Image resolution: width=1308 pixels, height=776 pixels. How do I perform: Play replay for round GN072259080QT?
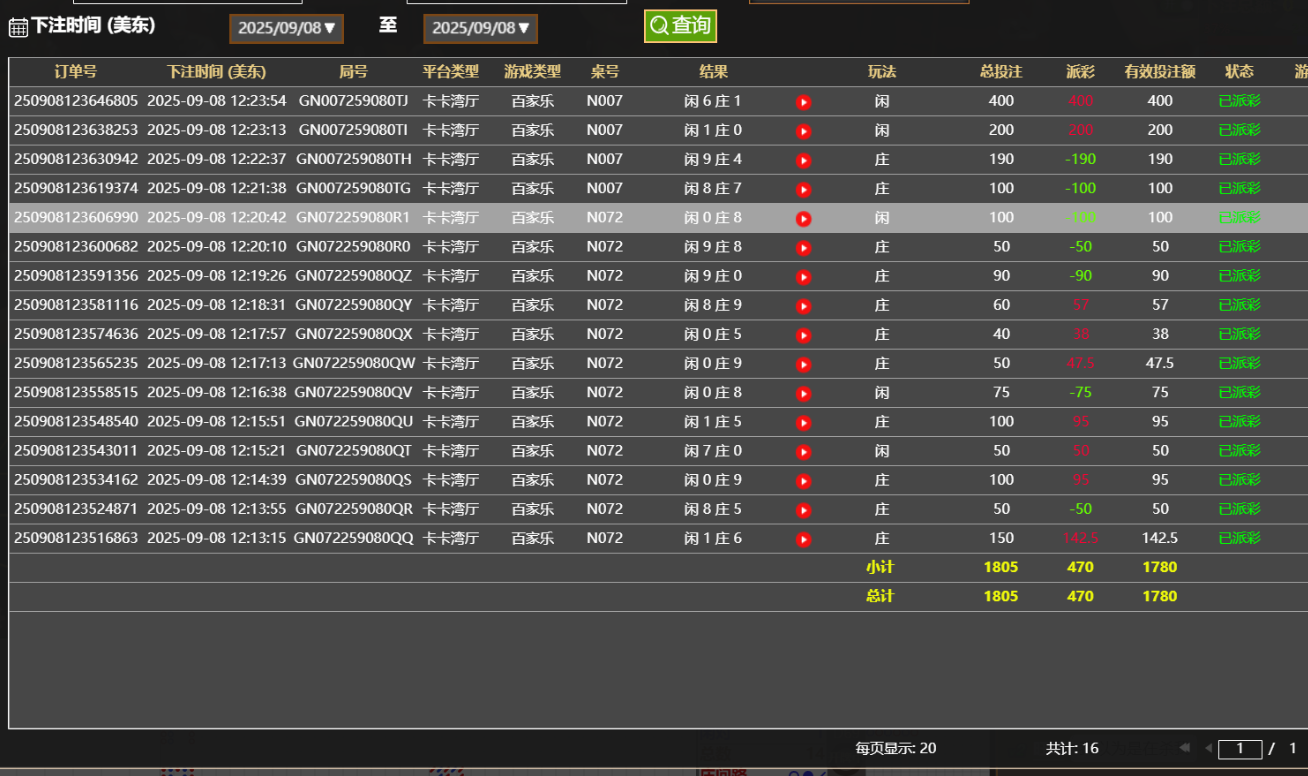803,452
